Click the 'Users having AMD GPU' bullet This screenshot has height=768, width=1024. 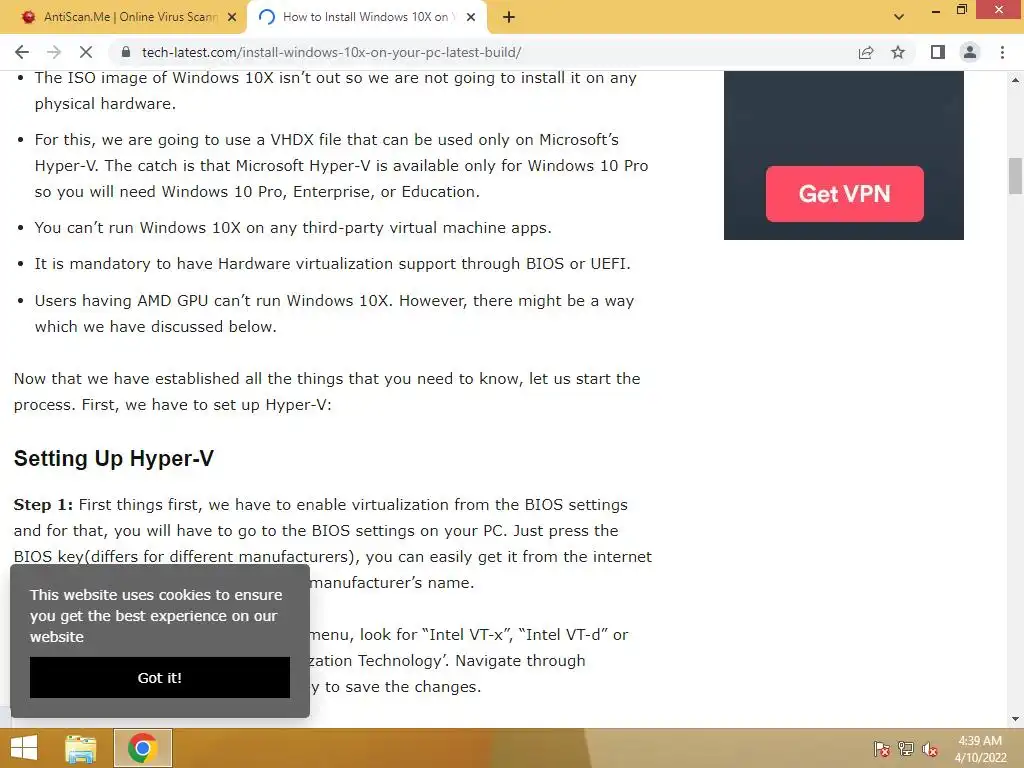[334, 313]
